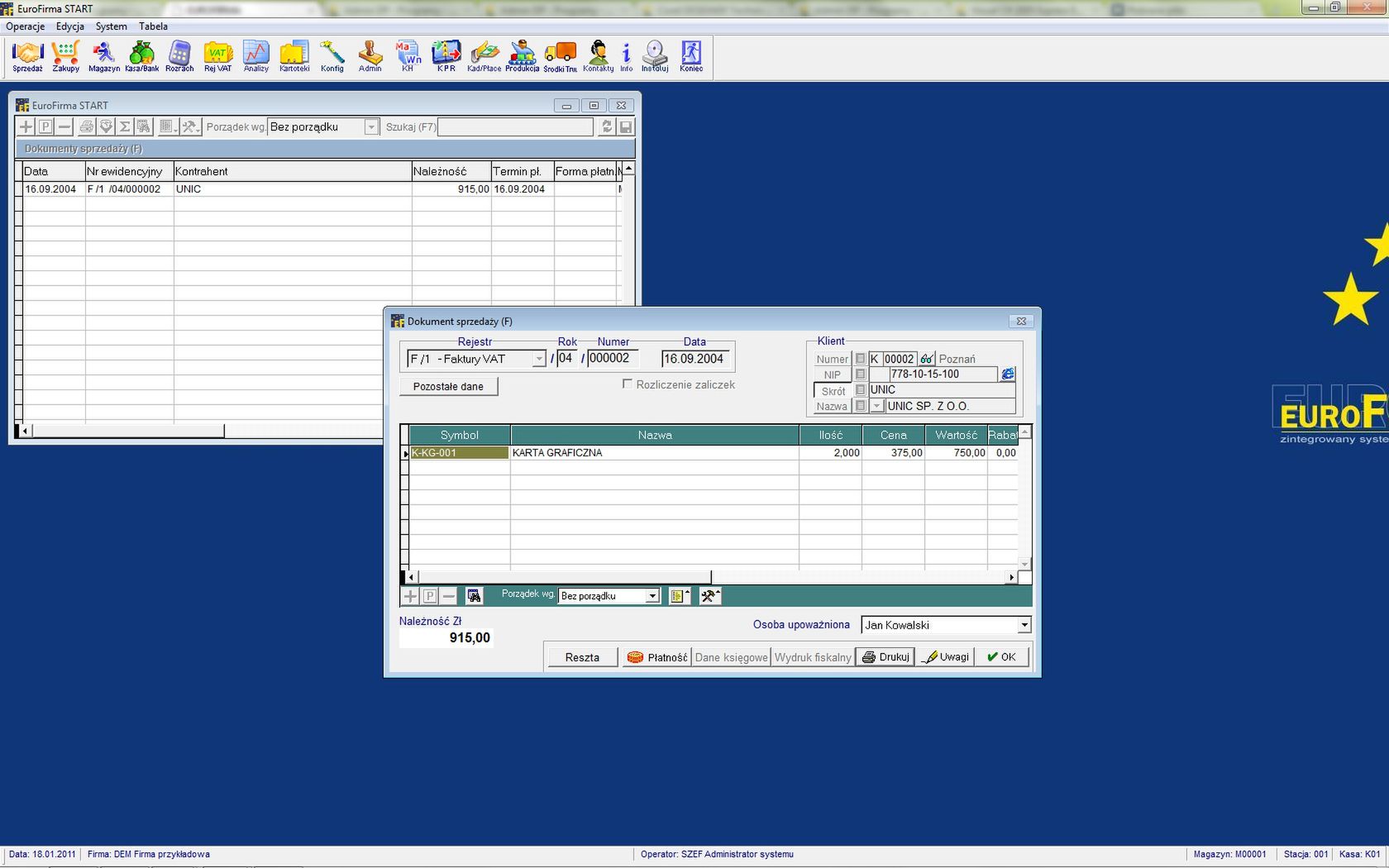1389x868 pixels.
Task: Click the document Data field 16.09.2004
Action: (x=695, y=359)
